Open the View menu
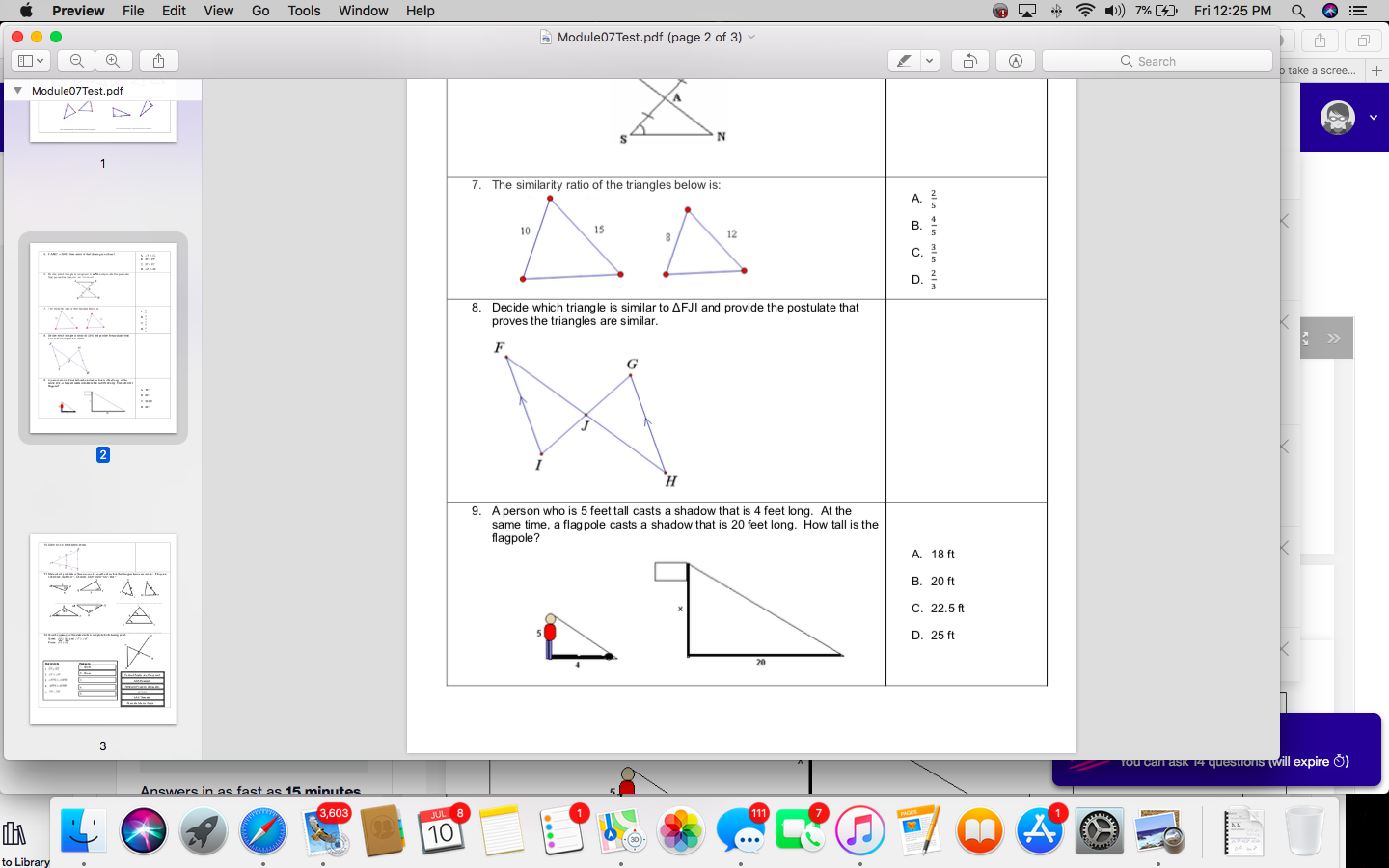This screenshot has height=868, width=1389. [218, 11]
